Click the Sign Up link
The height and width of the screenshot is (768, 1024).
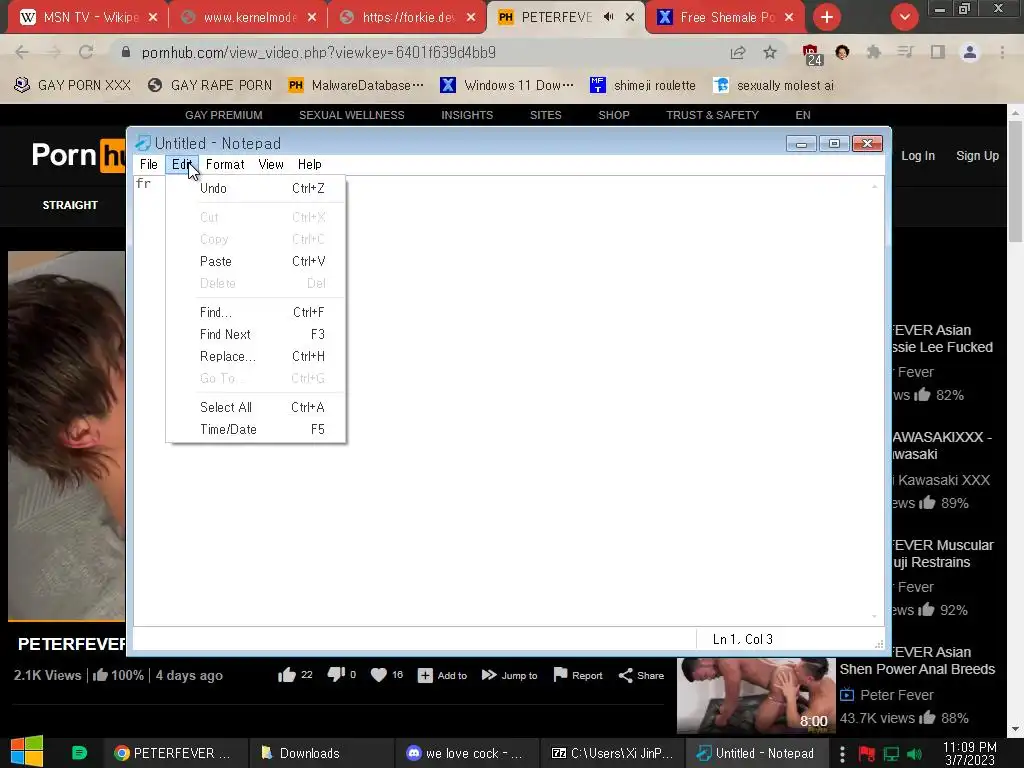pos(978,156)
